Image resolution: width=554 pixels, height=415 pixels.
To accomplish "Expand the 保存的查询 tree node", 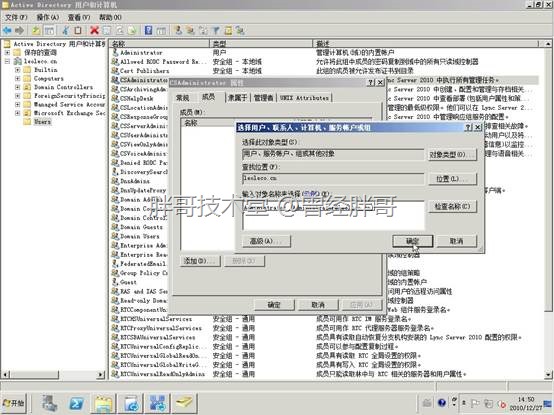I will (x=7, y=53).
